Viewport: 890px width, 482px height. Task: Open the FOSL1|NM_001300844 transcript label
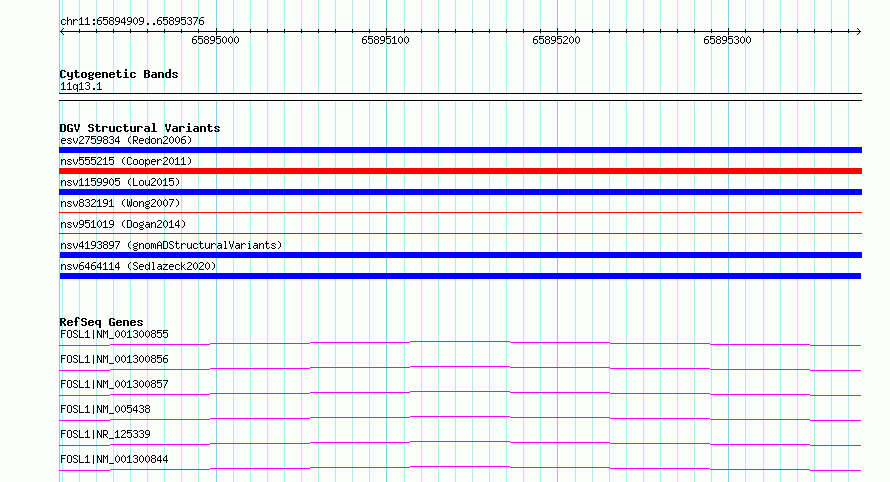pyautogui.click(x=114, y=459)
